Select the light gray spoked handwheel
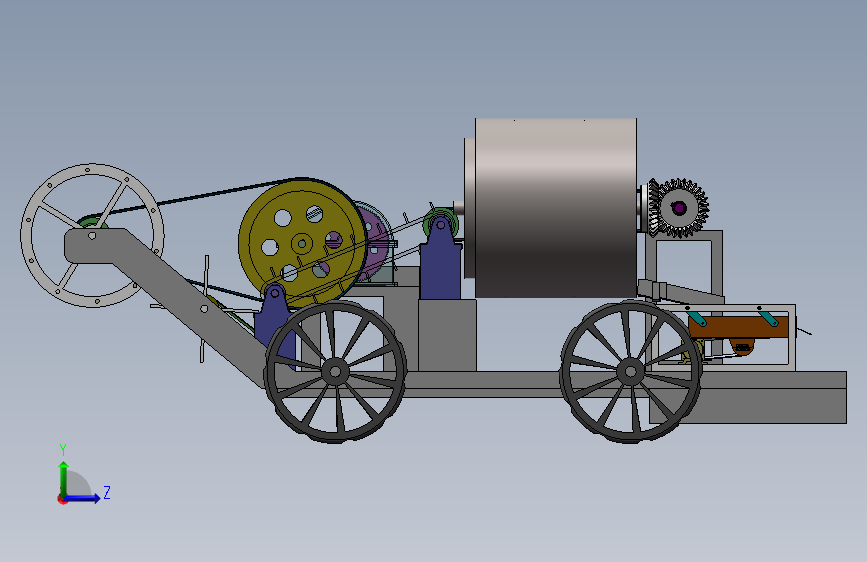The image size is (867, 562). pyautogui.click(x=92, y=235)
